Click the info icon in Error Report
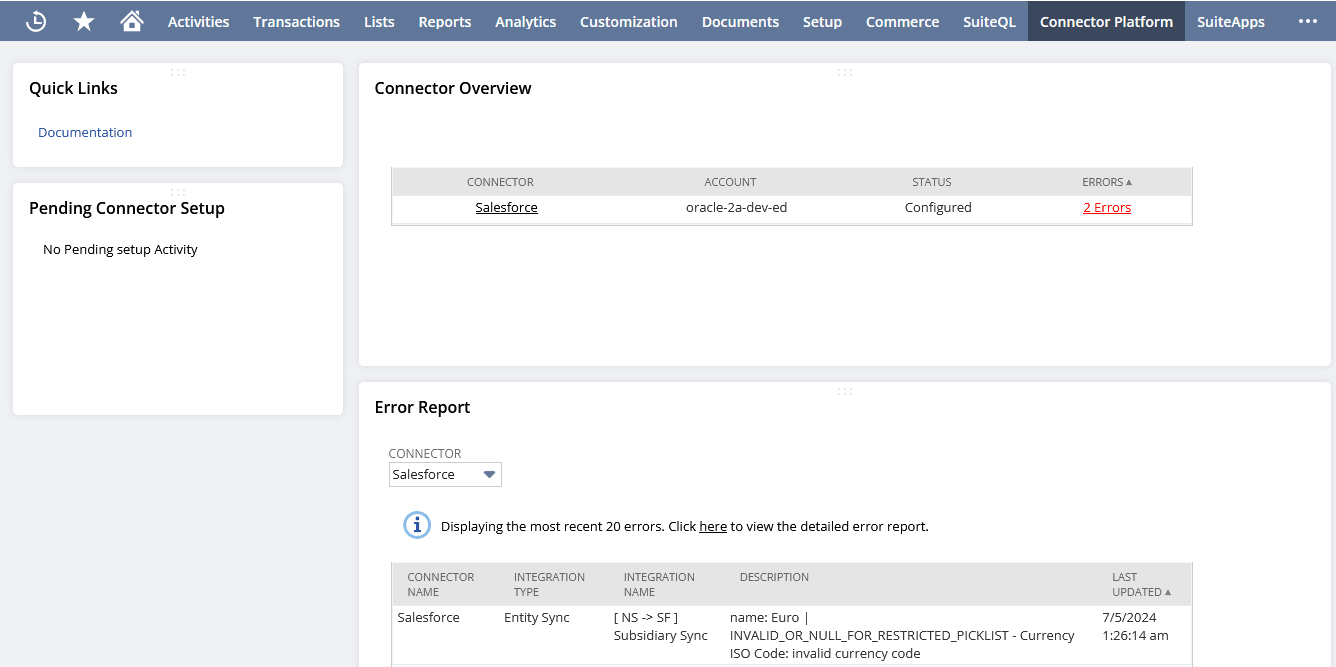The width and height of the screenshot is (1336, 667). pos(417,525)
